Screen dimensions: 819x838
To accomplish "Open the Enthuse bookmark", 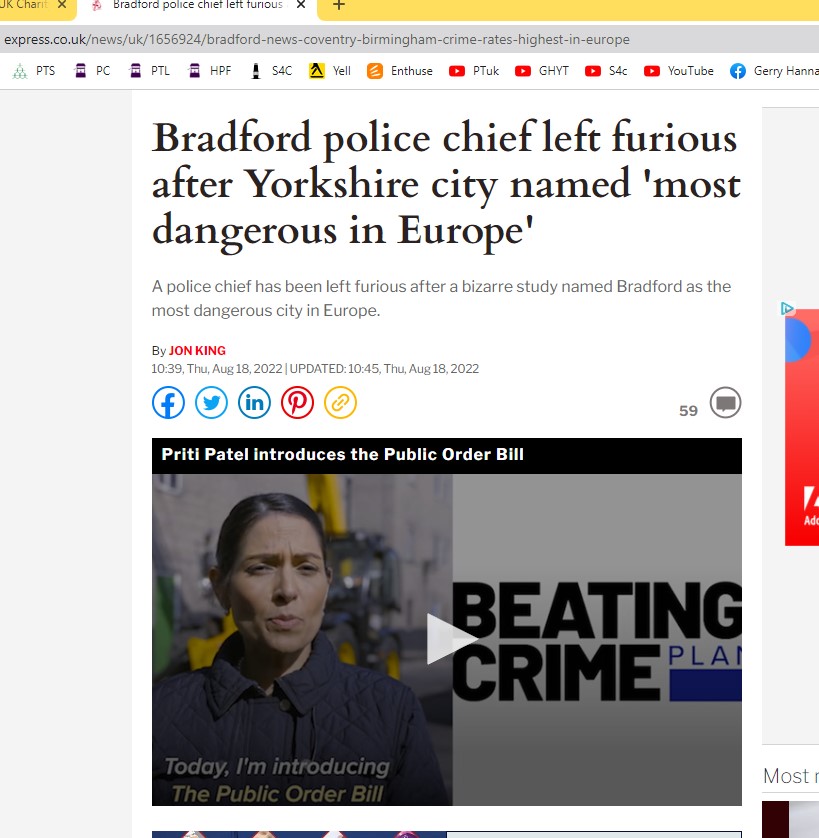I will [400, 71].
